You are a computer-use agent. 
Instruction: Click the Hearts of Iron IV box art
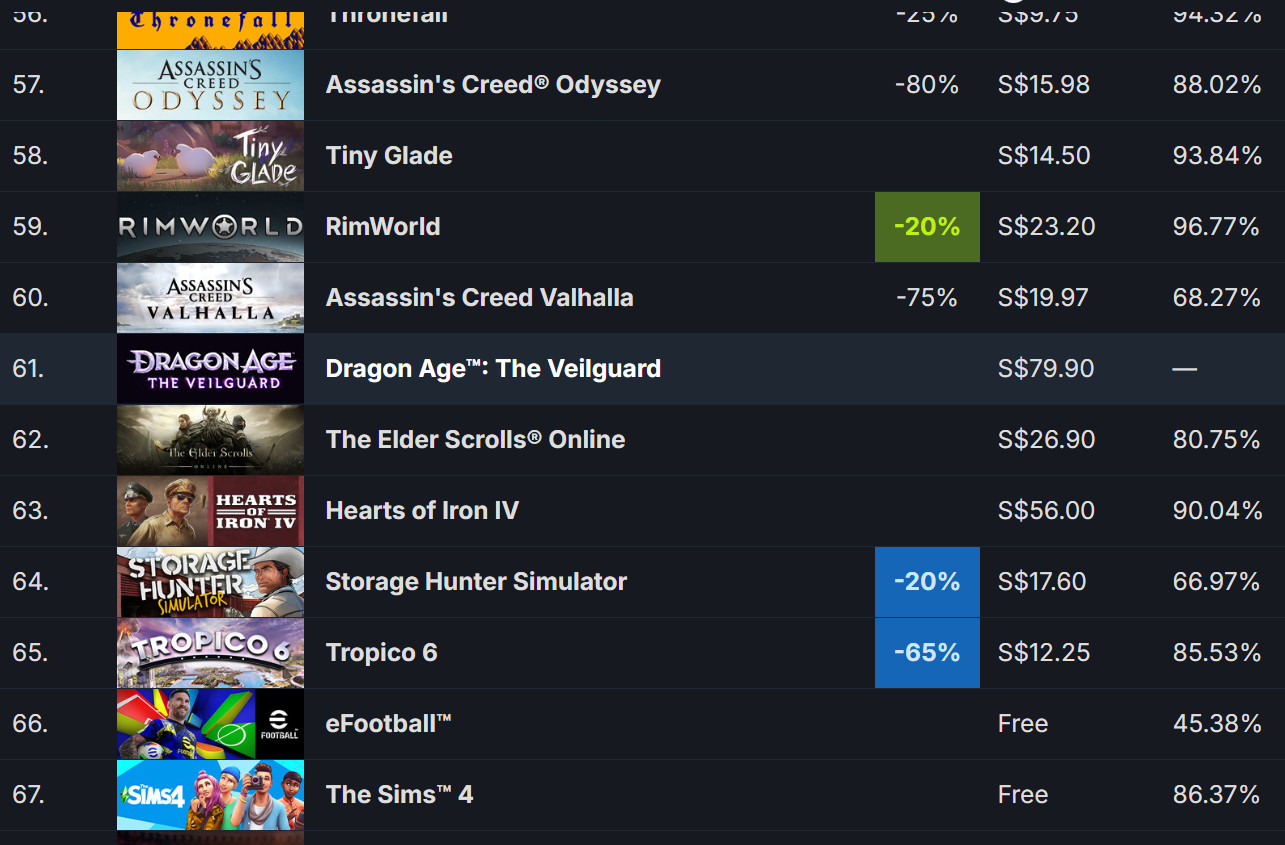(x=210, y=510)
